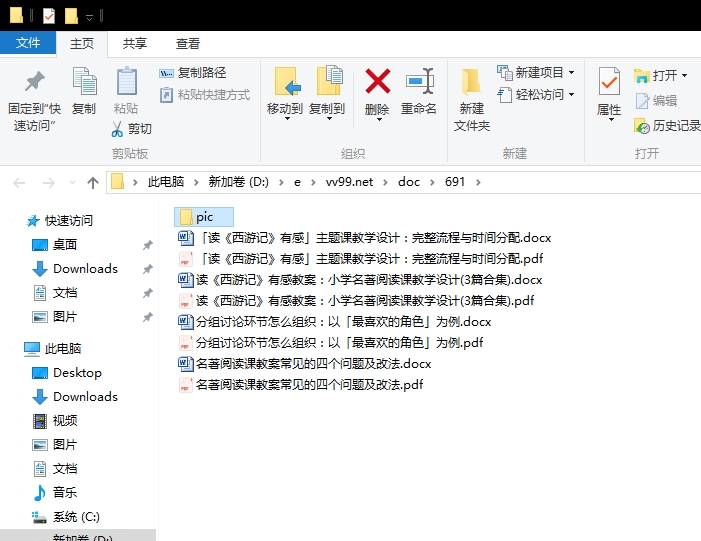
Task: Expand the chevron after 691 breadcrumb
Action: click(478, 182)
